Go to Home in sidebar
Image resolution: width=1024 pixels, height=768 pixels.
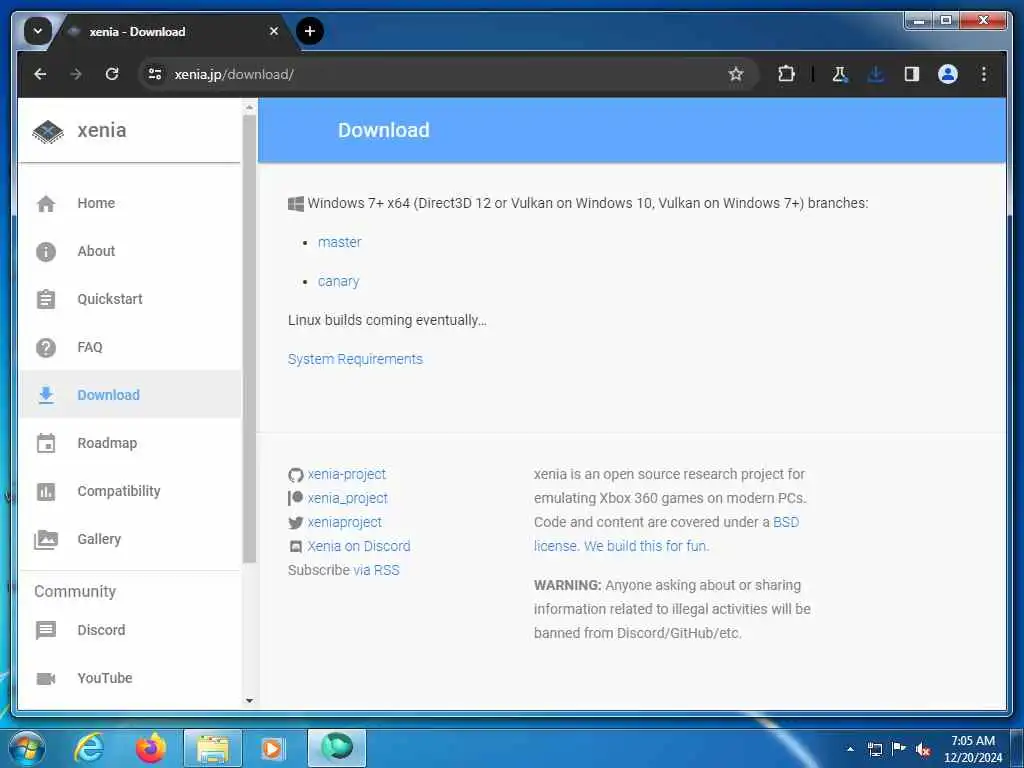pos(130,203)
